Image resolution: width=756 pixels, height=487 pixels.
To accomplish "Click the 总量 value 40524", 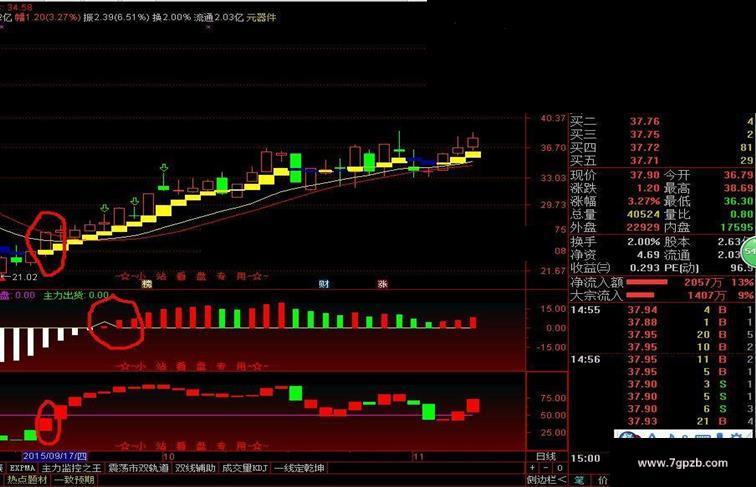I will click(x=644, y=214).
